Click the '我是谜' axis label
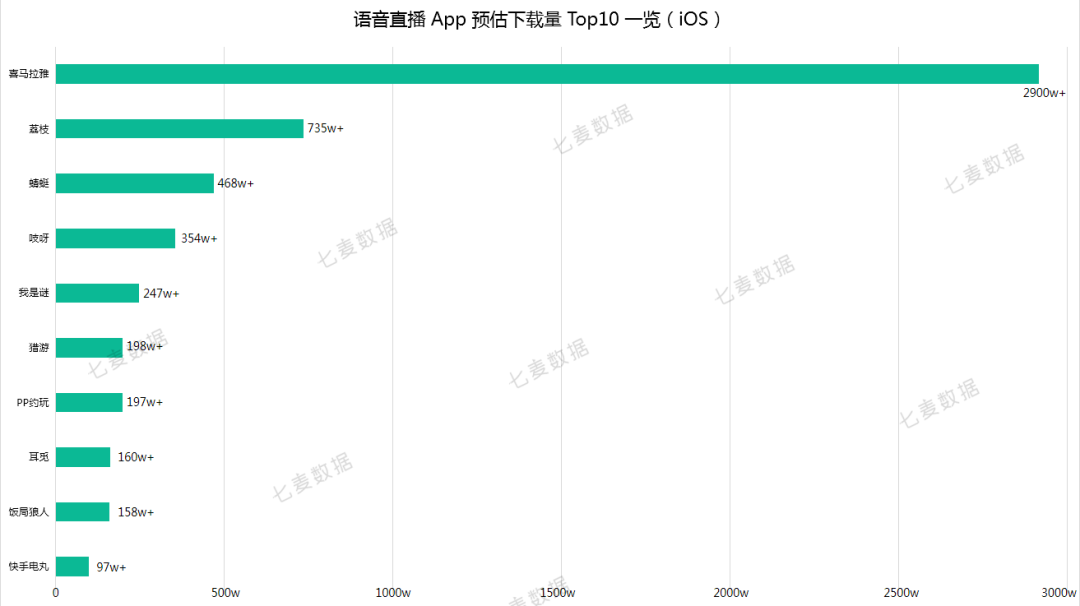The image size is (1080, 606). 34,293
